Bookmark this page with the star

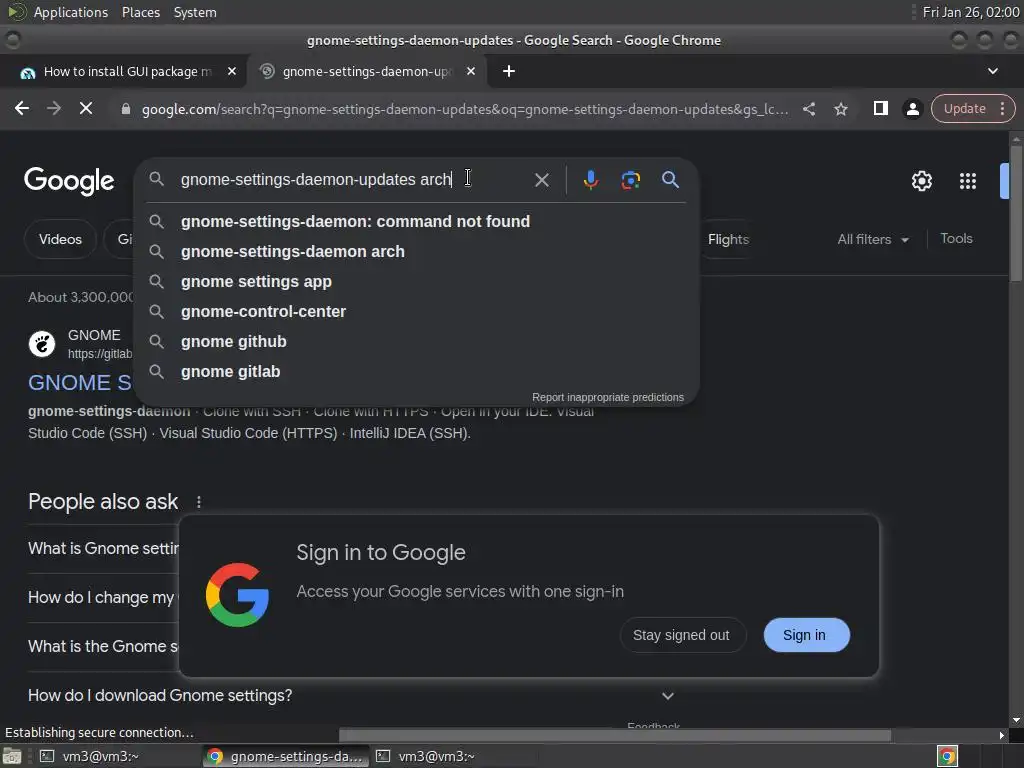[840, 109]
